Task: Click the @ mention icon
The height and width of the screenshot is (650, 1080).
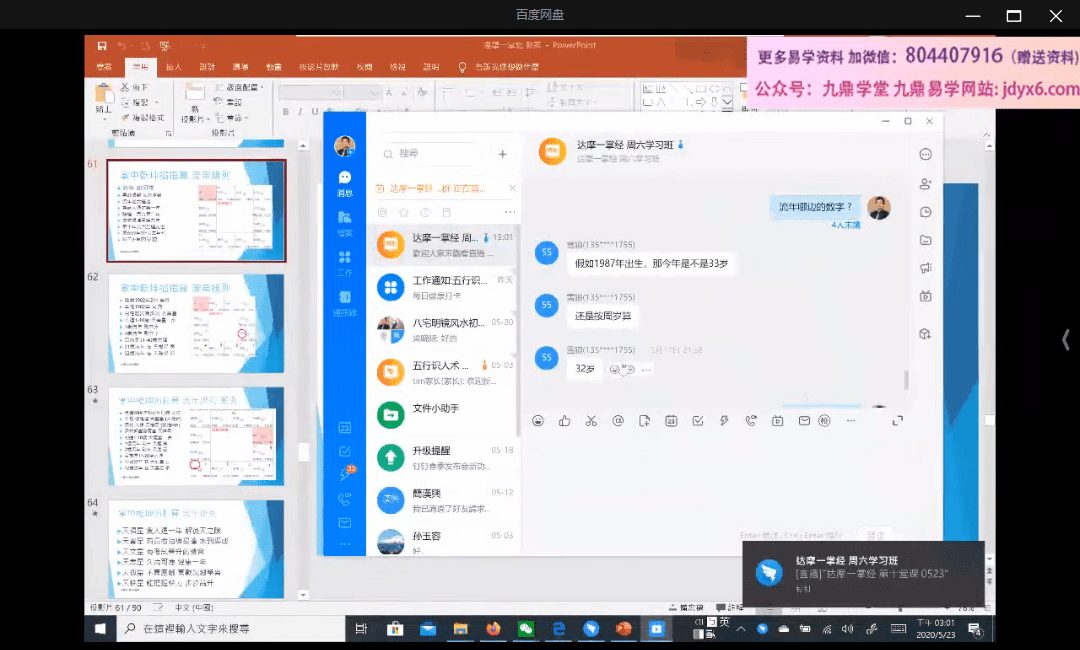Action: tap(618, 421)
